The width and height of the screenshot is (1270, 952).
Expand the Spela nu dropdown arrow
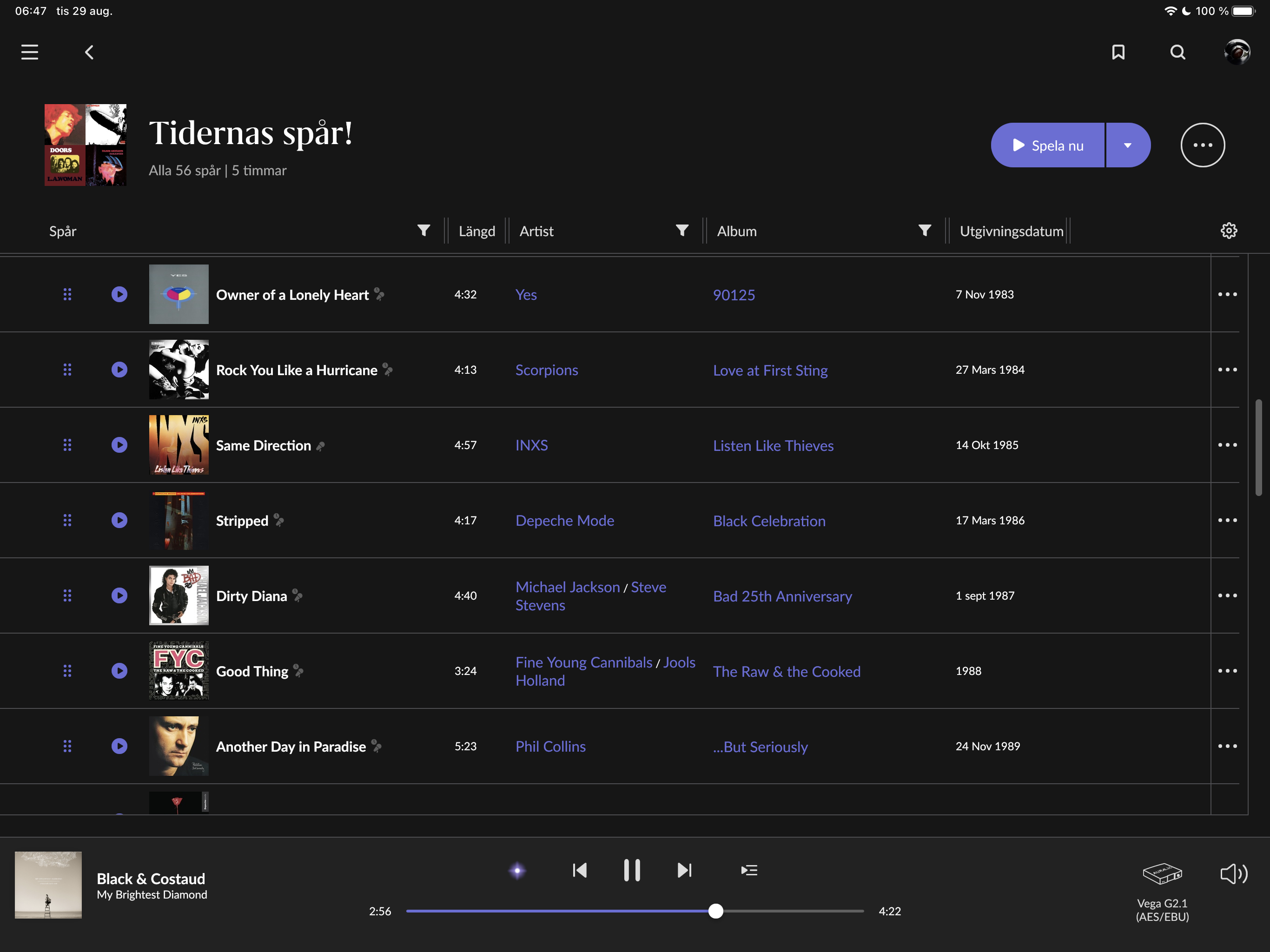click(1128, 145)
